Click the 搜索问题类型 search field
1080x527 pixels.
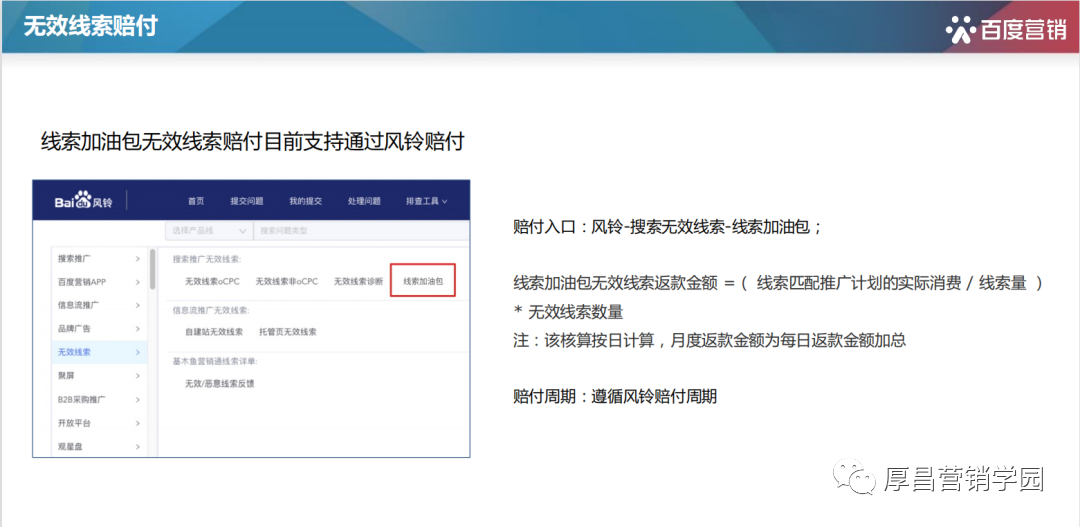coord(361,231)
